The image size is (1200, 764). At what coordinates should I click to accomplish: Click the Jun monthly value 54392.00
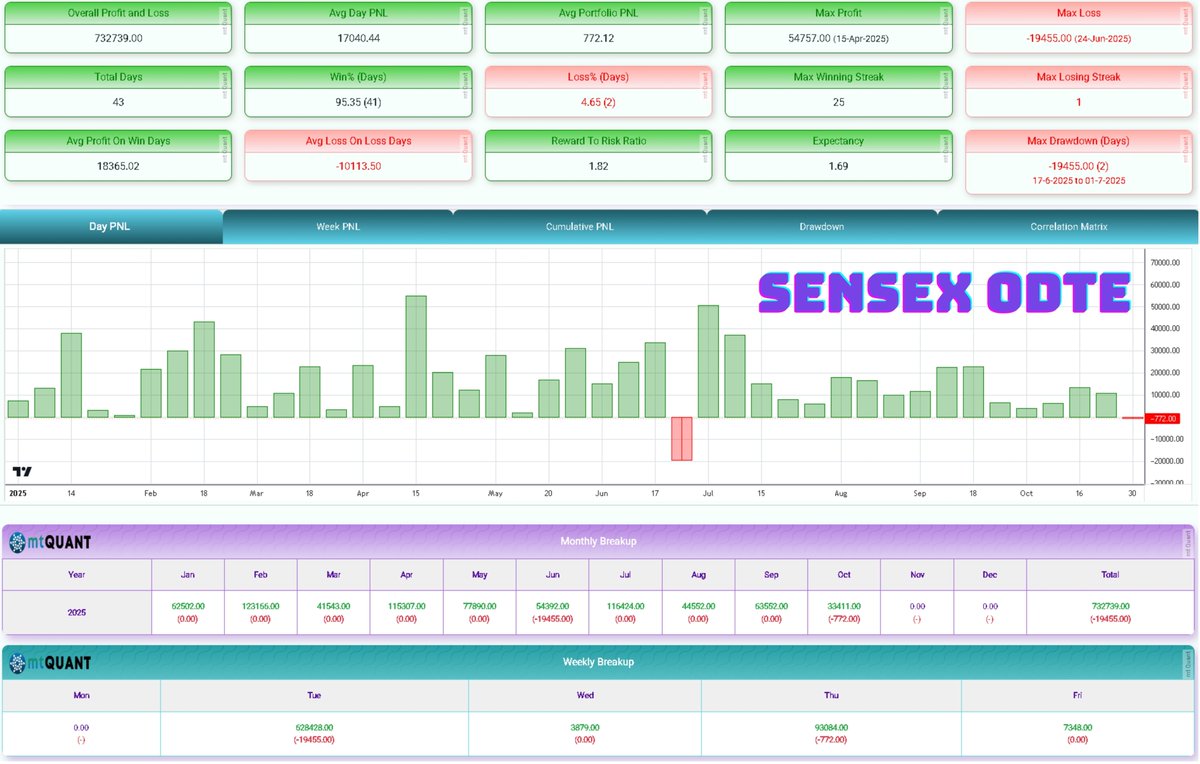pos(553,606)
